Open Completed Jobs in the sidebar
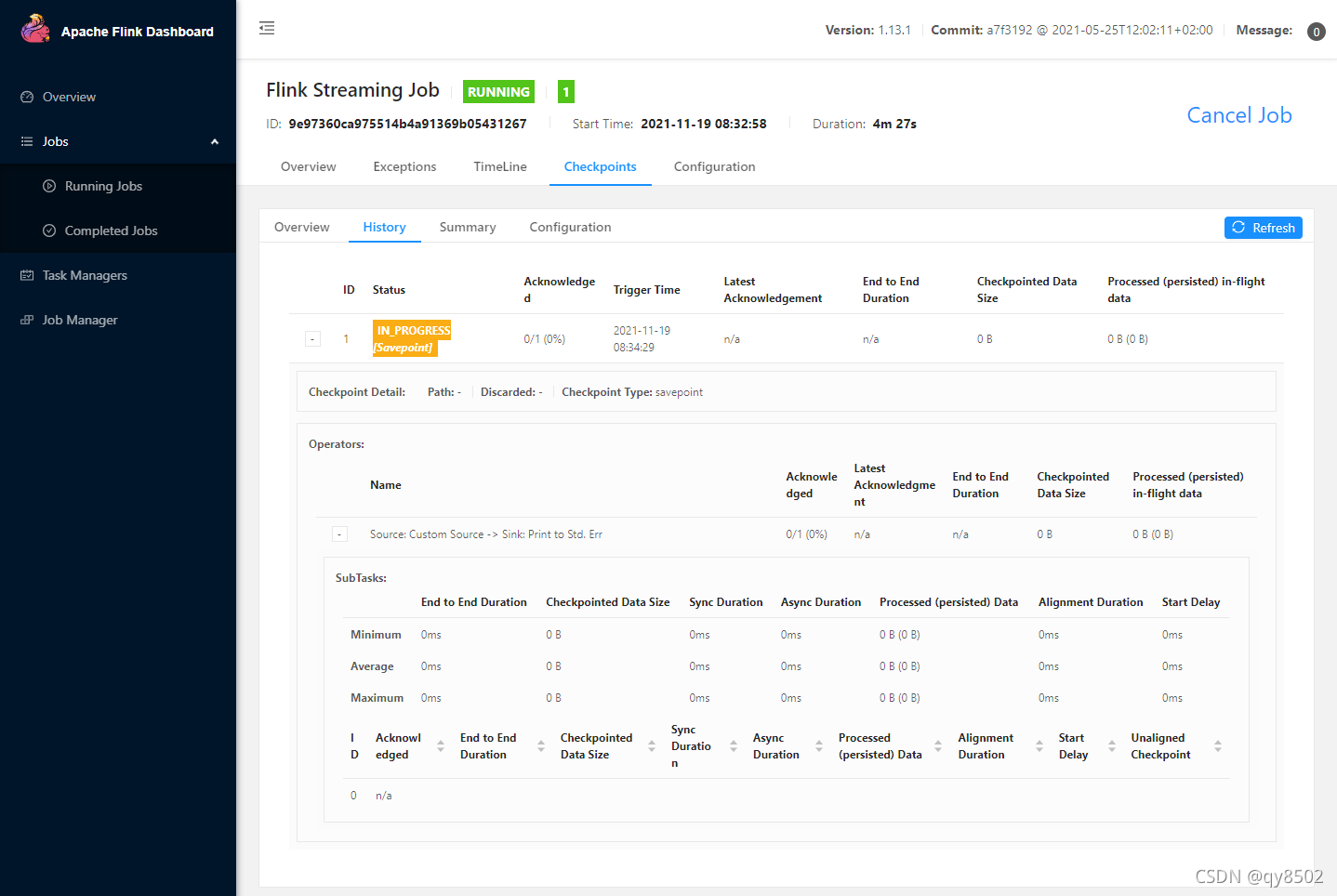Viewport: 1337px width, 896px height. pyautogui.click(x=118, y=231)
